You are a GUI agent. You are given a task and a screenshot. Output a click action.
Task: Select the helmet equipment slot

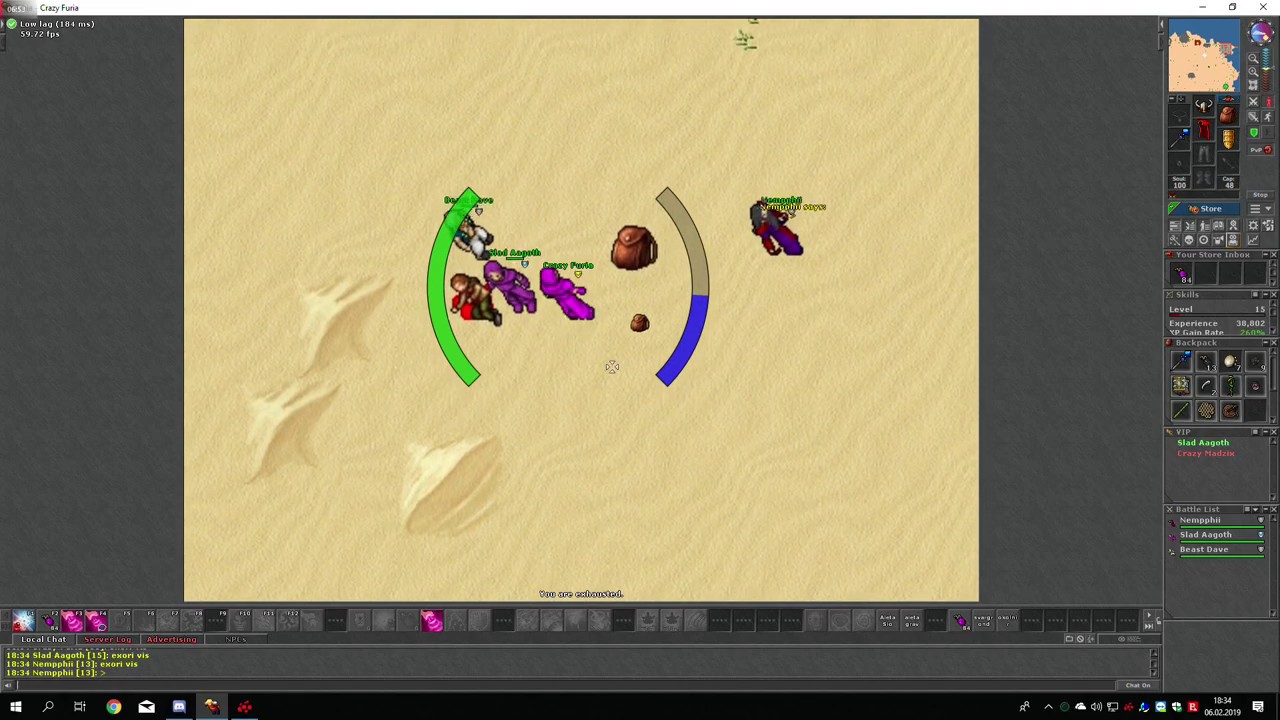click(x=1204, y=107)
